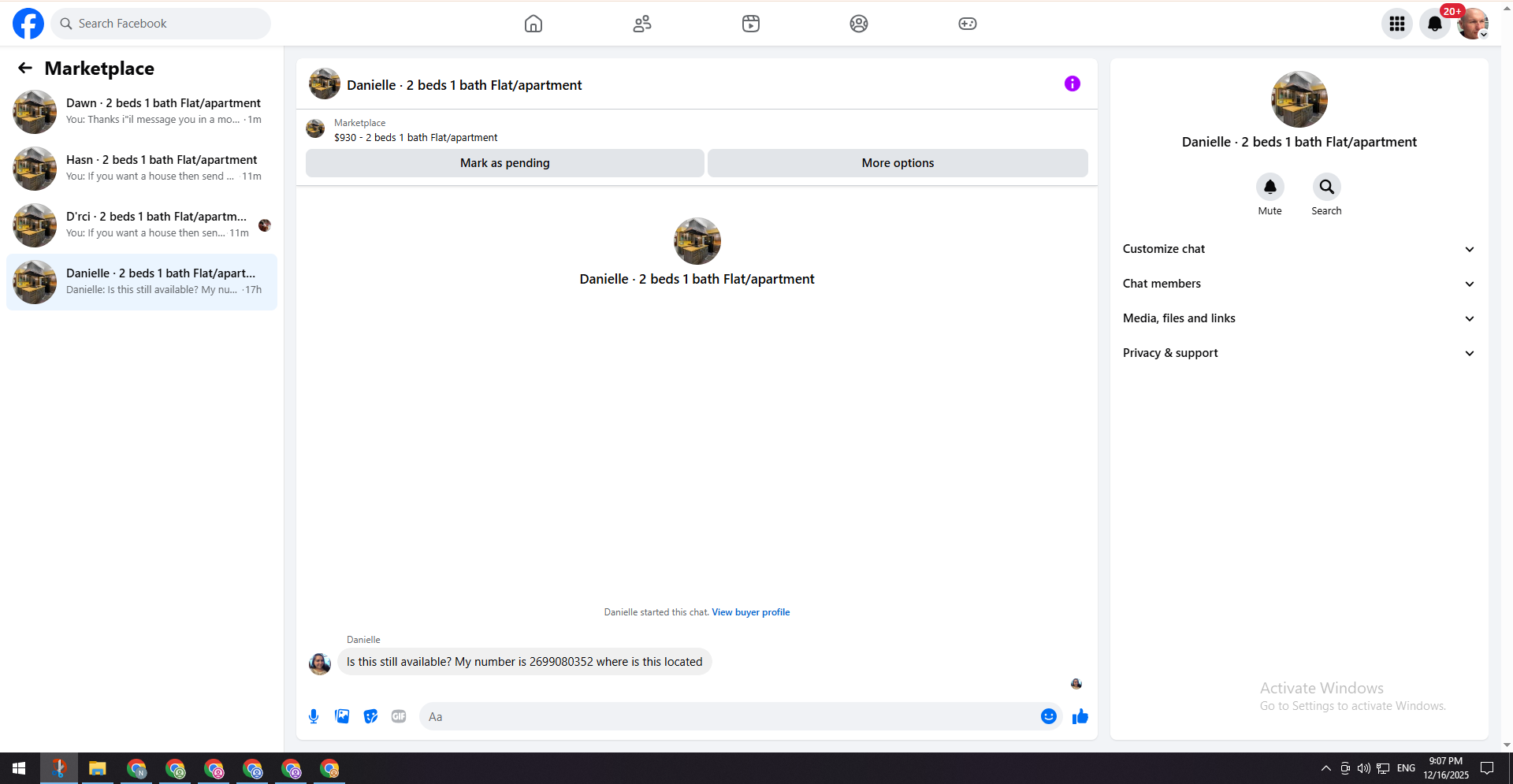Viewport: 1513px width, 784px height.
Task: Click the More options button
Action: pyautogui.click(x=898, y=163)
